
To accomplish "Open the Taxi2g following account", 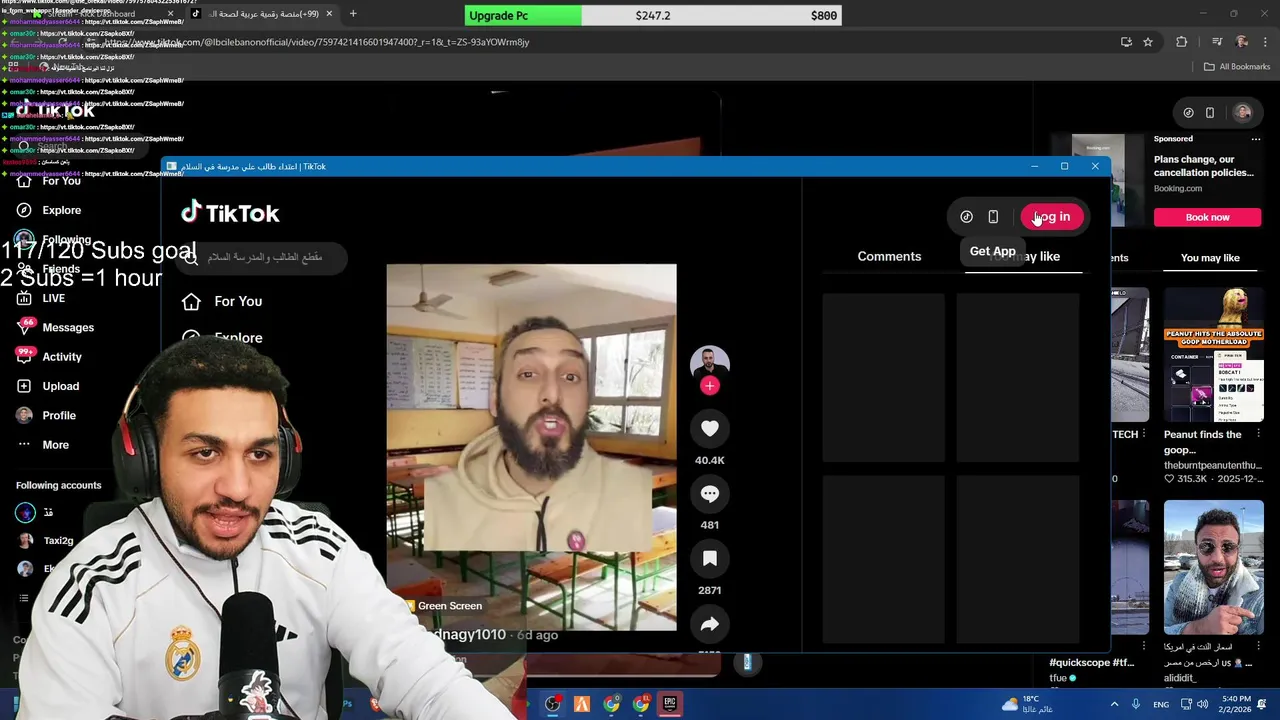I will tap(45, 541).
